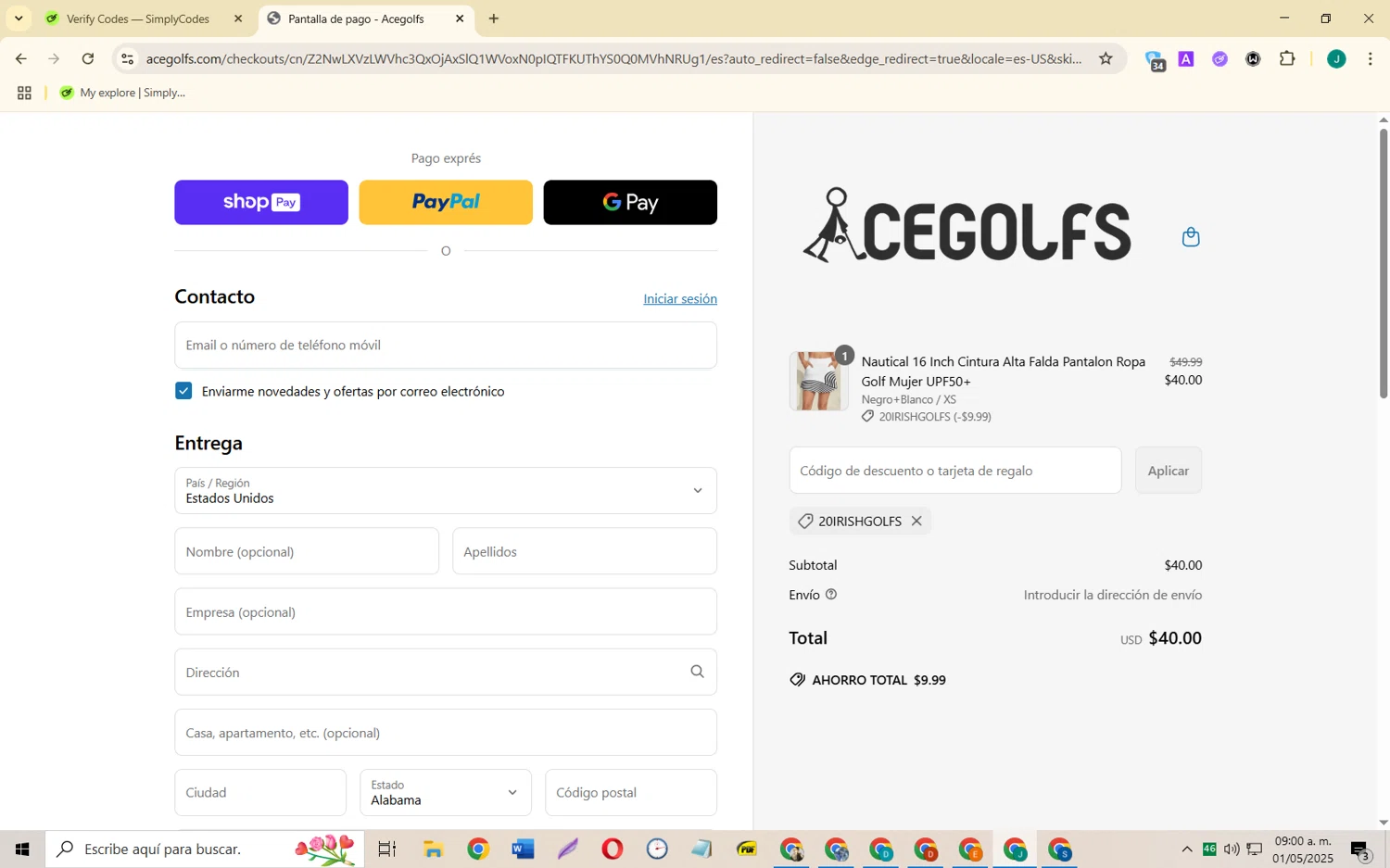The height and width of the screenshot is (868, 1390).
Task: Click the purple A extension icon
Action: point(1186,59)
